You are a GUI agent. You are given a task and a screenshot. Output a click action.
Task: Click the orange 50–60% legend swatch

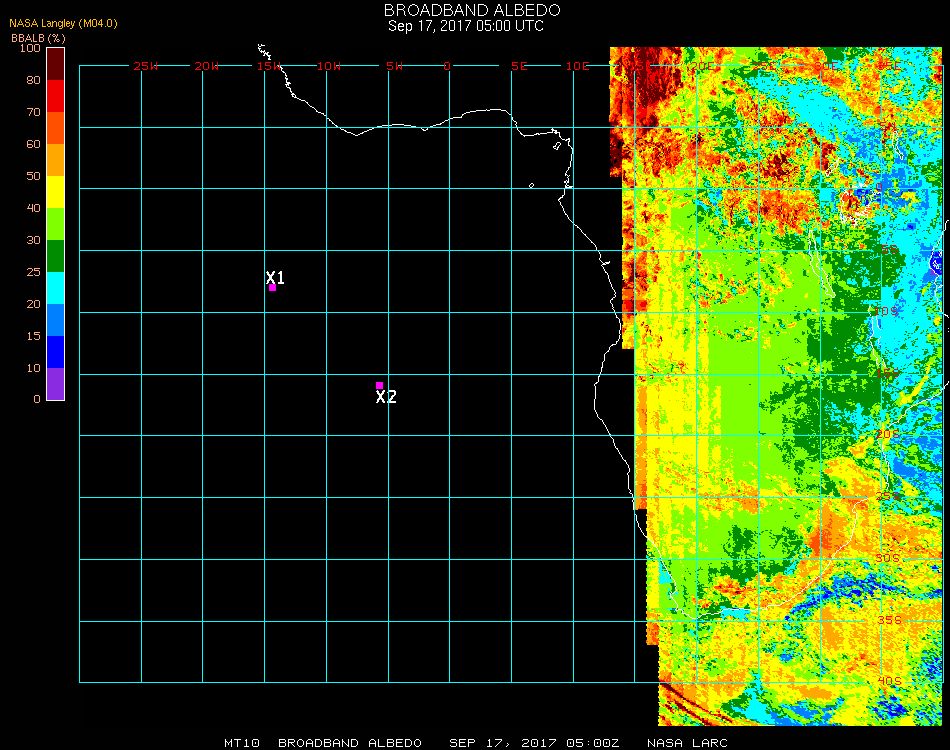55,159
